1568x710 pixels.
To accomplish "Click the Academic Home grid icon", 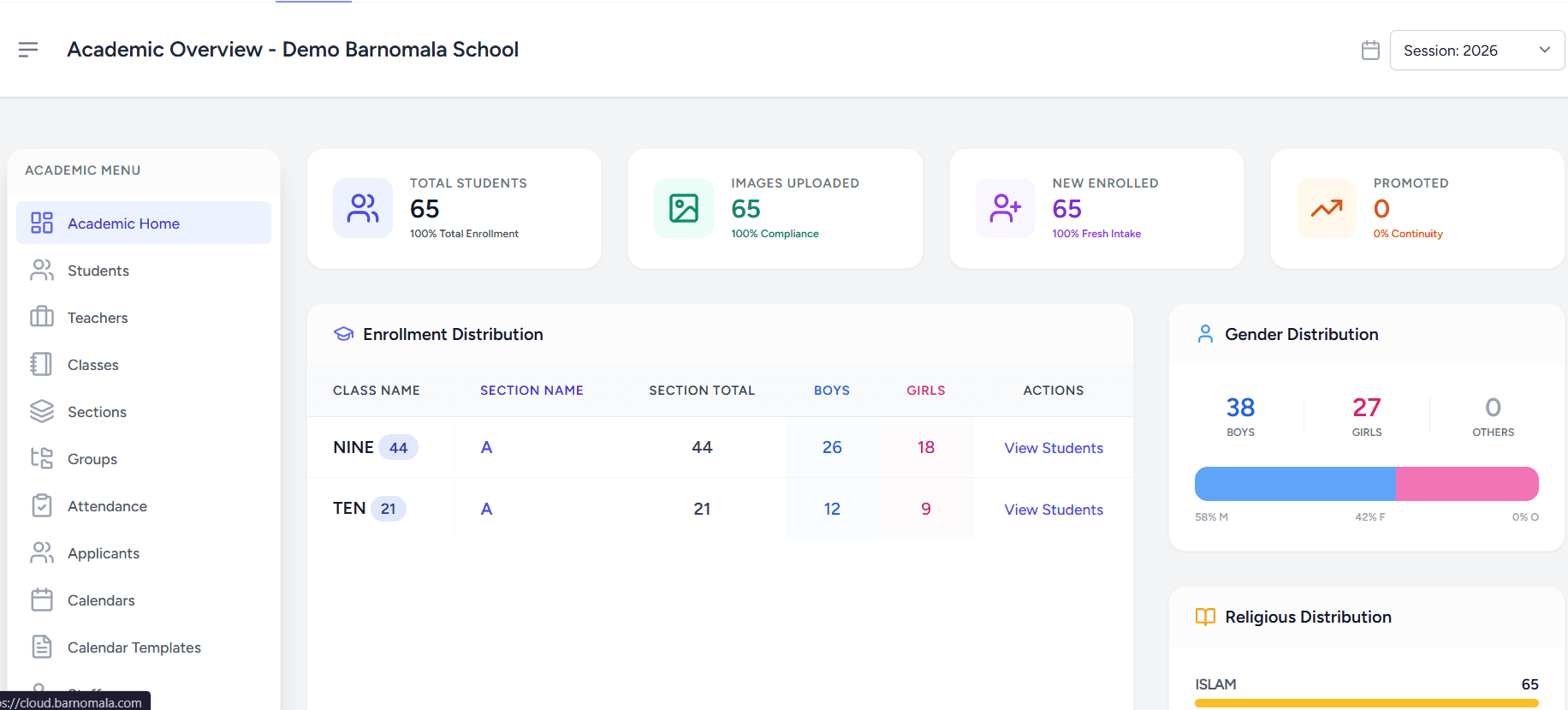I will pos(42,223).
